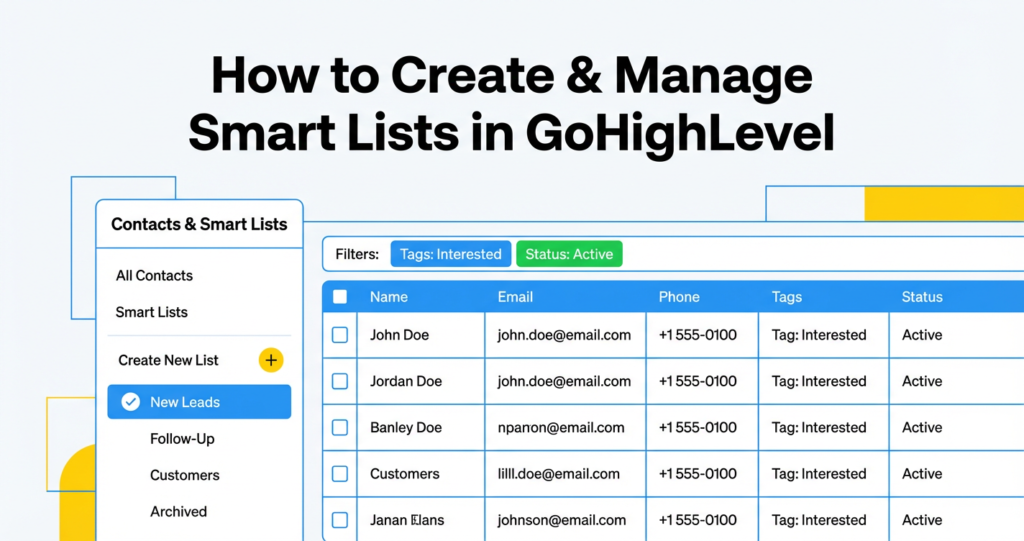Select the Archived list
Image resolution: width=1024 pixels, height=541 pixels.
click(x=178, y=512)
